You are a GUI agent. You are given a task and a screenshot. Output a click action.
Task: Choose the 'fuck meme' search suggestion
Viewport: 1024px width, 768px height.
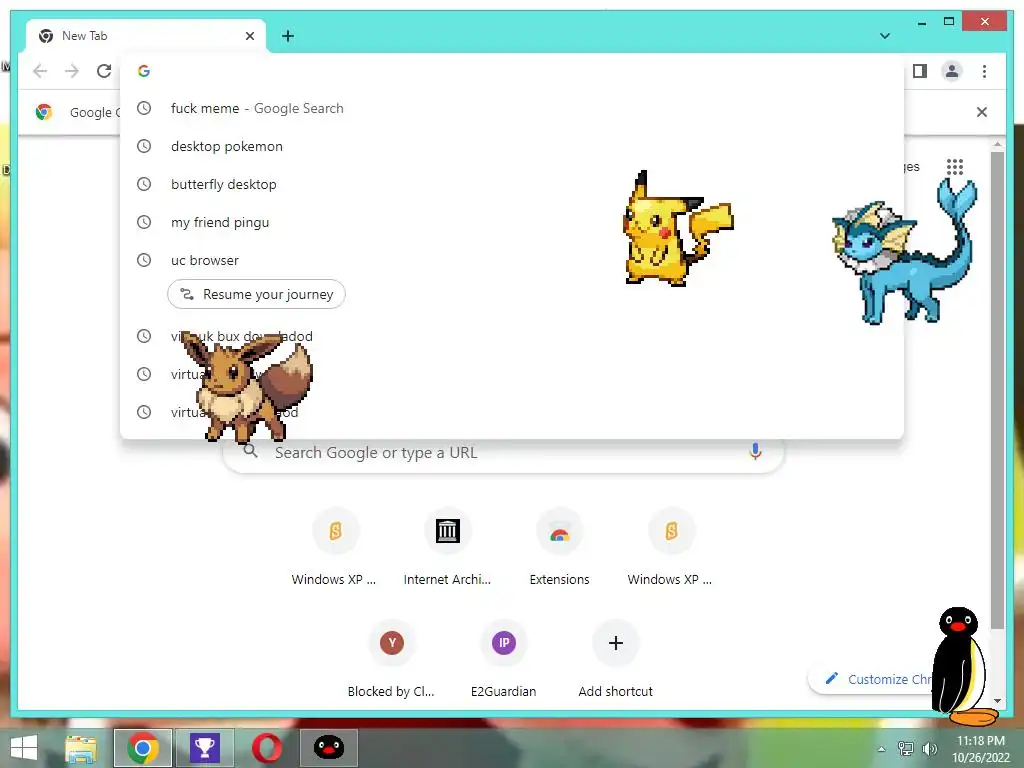click(512, 108)
